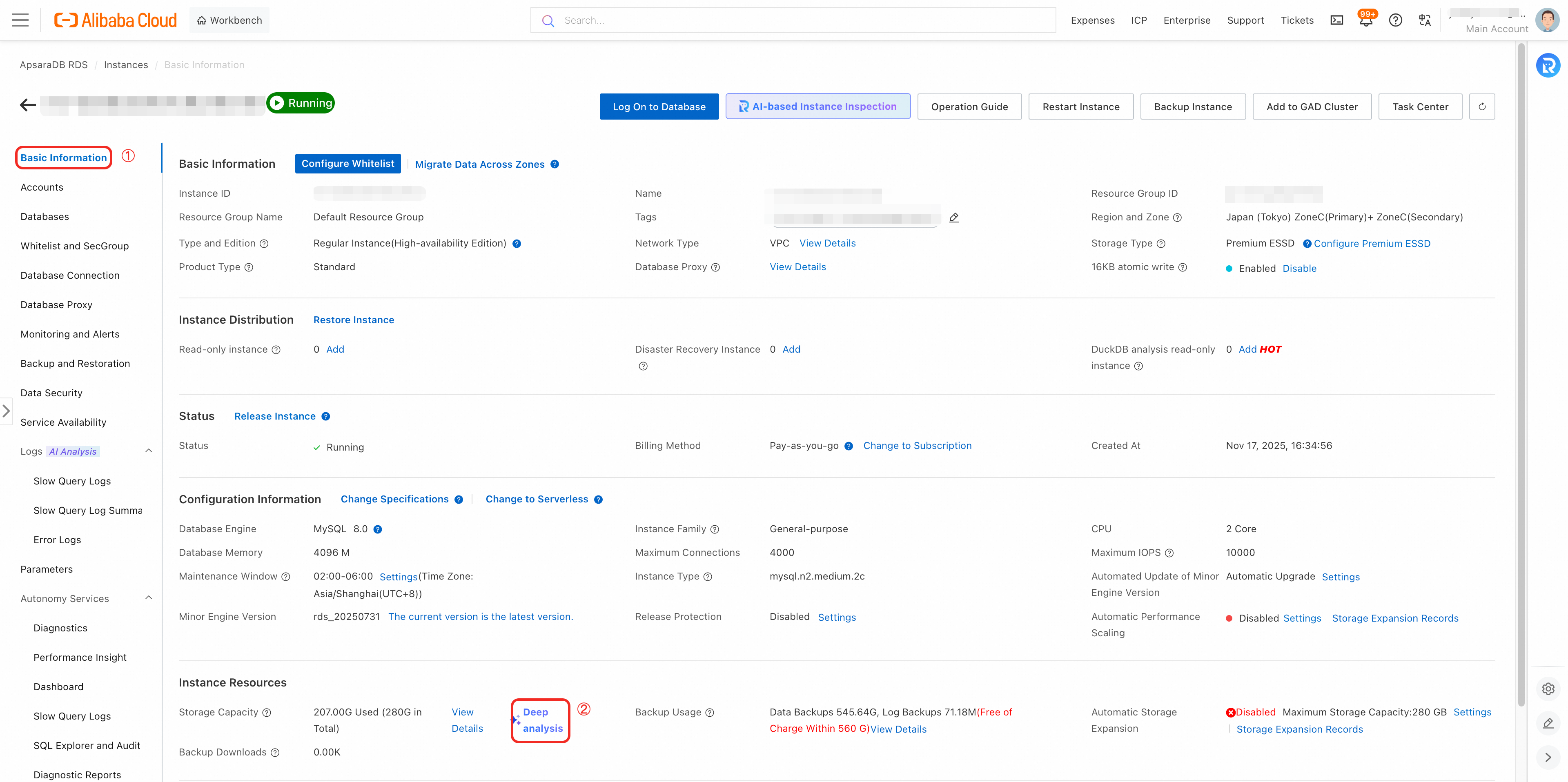Click the Deep analysis link
The image size is (1568, 782).
pyautogui.click(x=542, y=720)
